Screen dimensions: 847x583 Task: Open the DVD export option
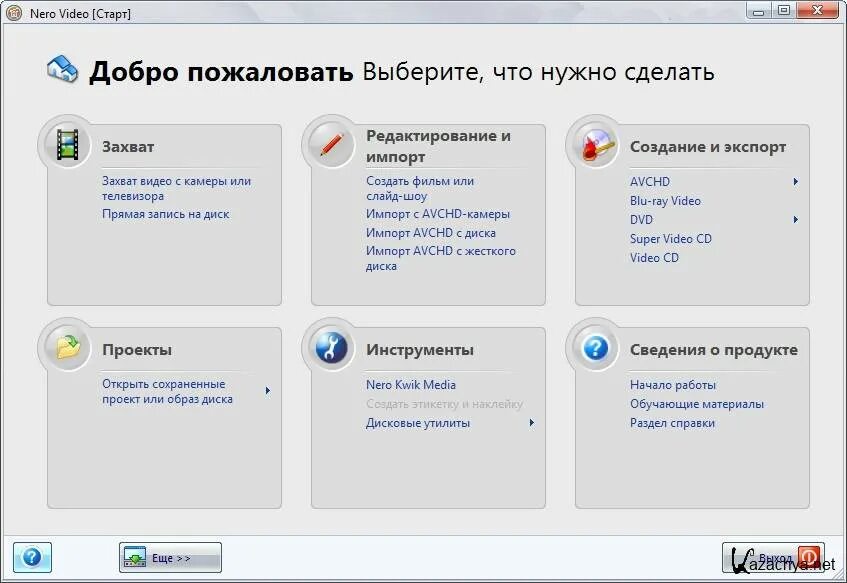pos(641,219)
